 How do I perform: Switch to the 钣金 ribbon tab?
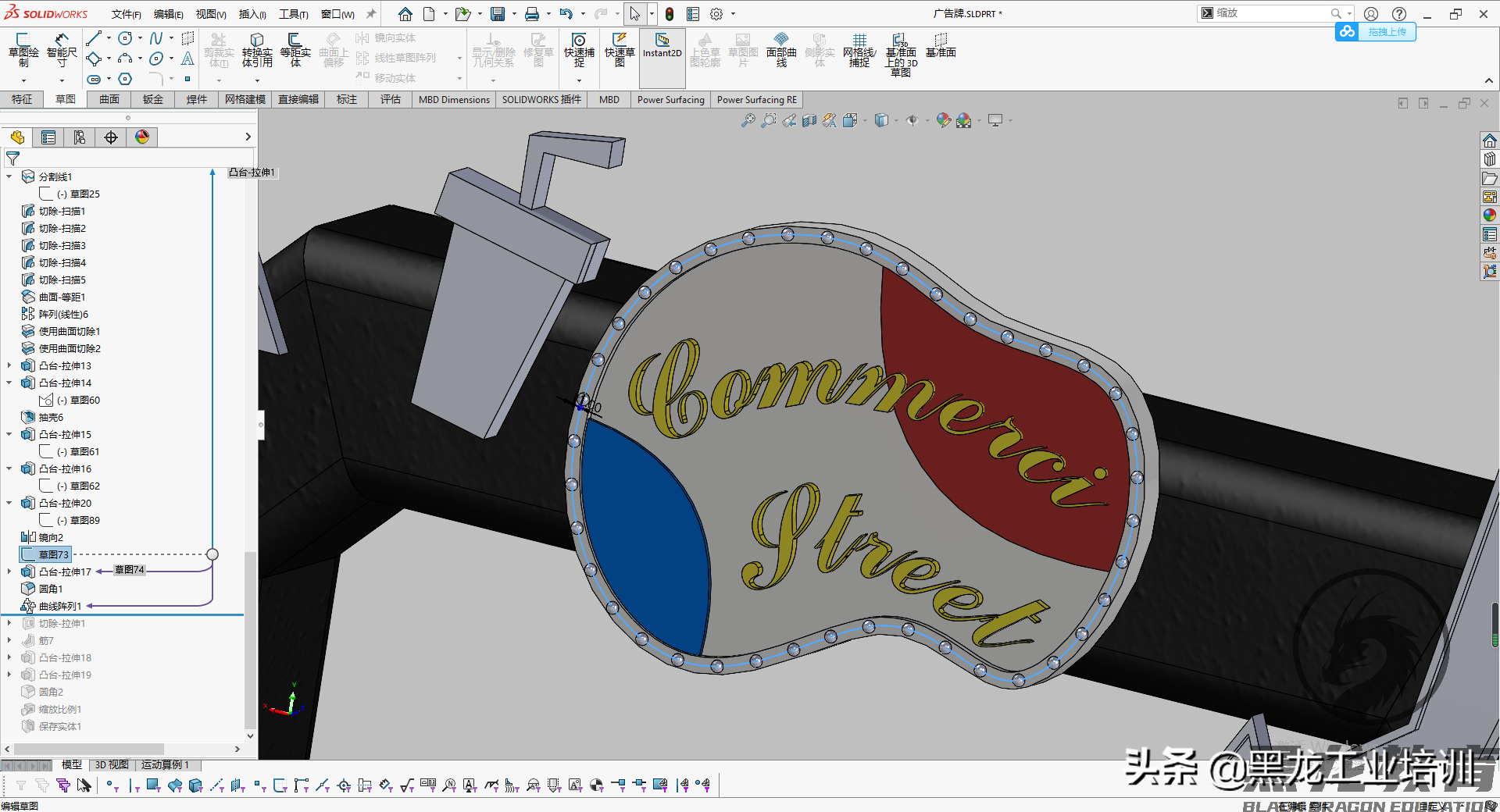point(152,99)
